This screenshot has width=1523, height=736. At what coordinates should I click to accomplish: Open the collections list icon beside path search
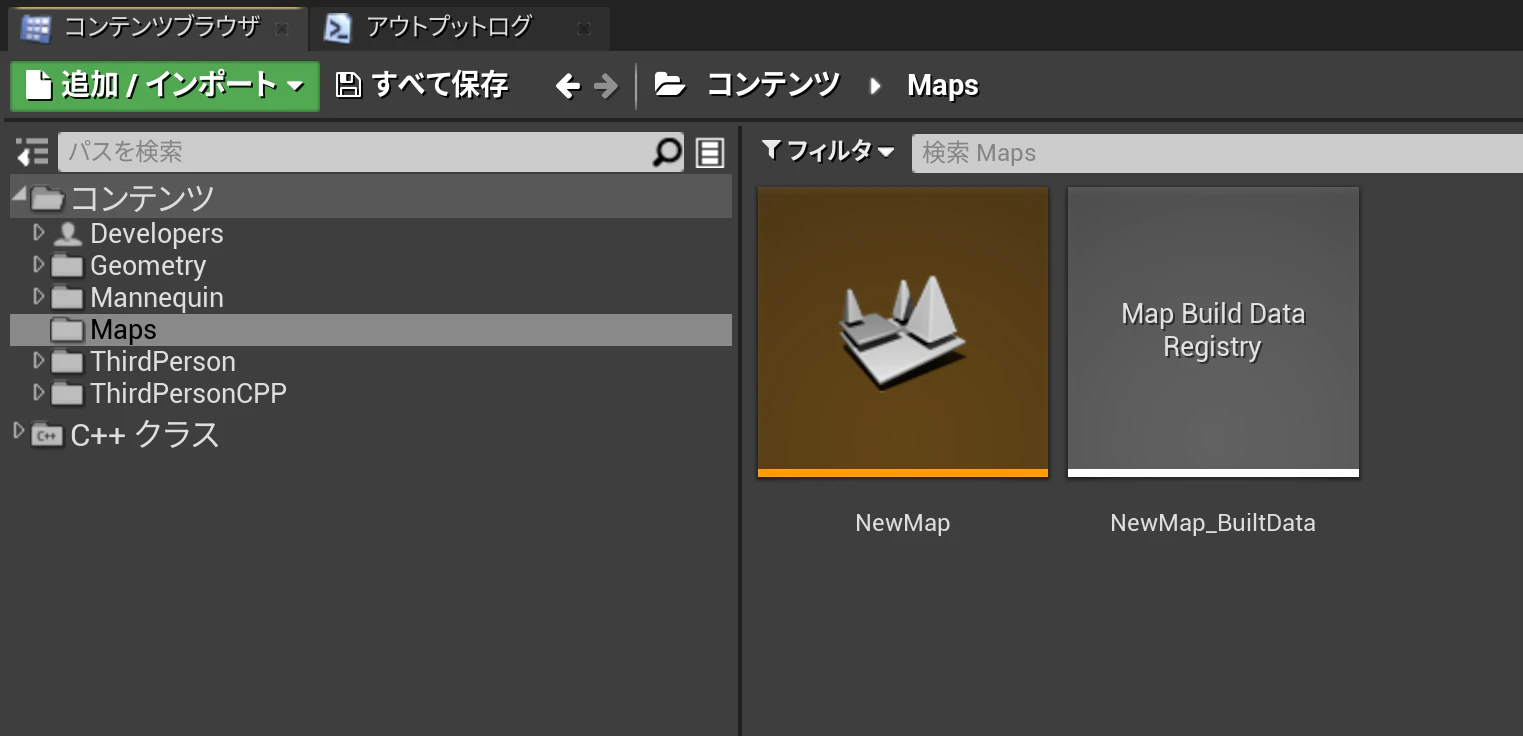710,153
